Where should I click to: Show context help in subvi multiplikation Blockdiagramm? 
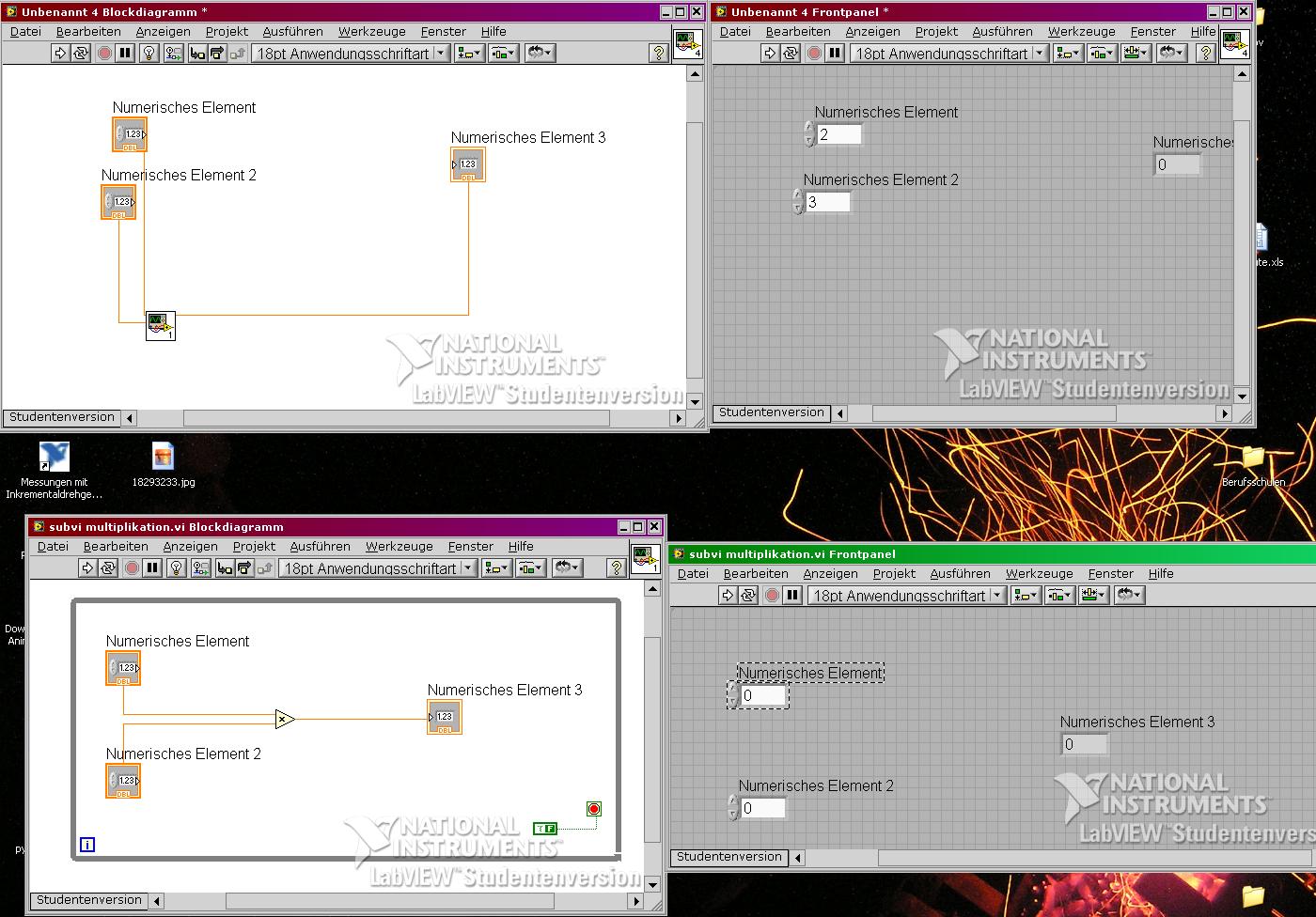[x=616, y=568]
